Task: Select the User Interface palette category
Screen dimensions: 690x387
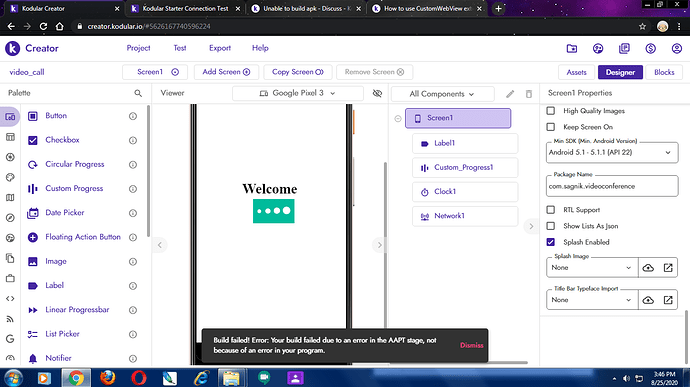Action: coord(10,117)
